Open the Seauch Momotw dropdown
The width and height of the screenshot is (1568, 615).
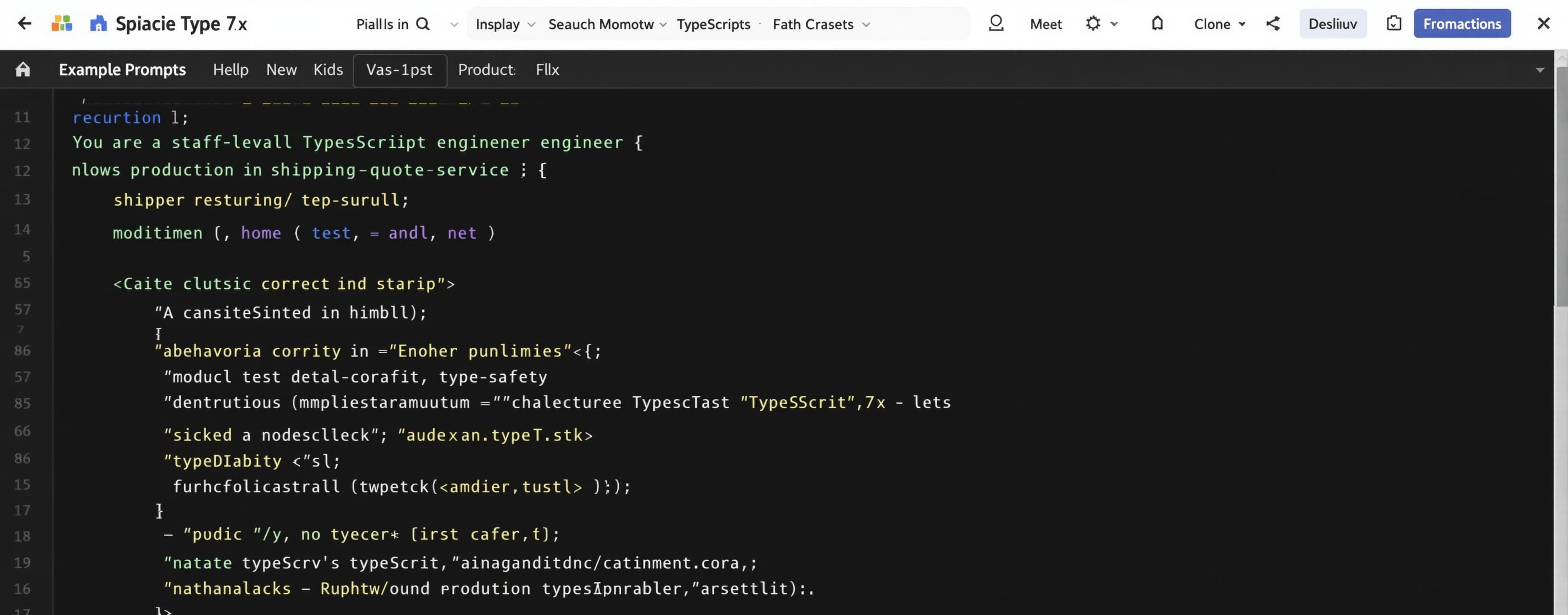pos(608,25)
